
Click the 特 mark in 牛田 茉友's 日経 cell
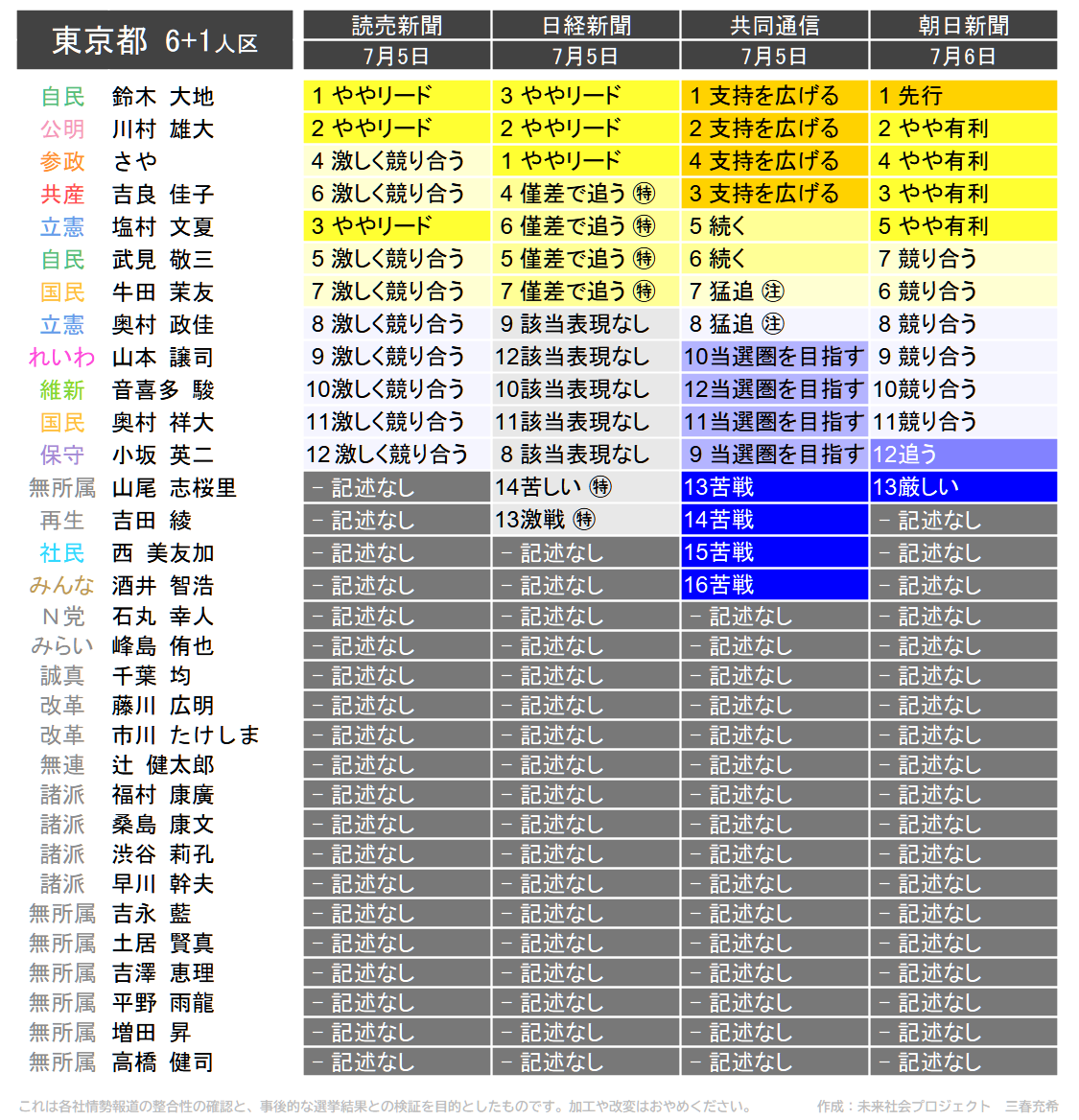(644, 292)
